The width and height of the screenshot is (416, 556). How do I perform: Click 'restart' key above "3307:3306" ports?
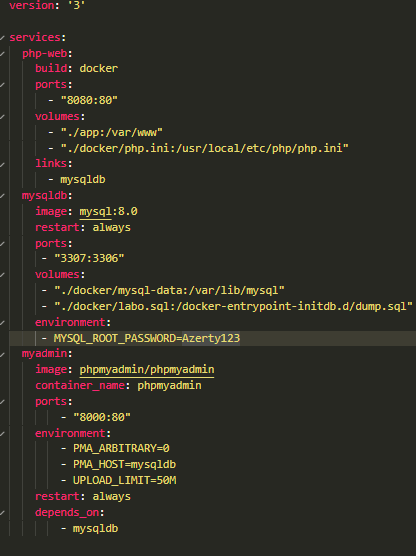[x=57, y=227]
